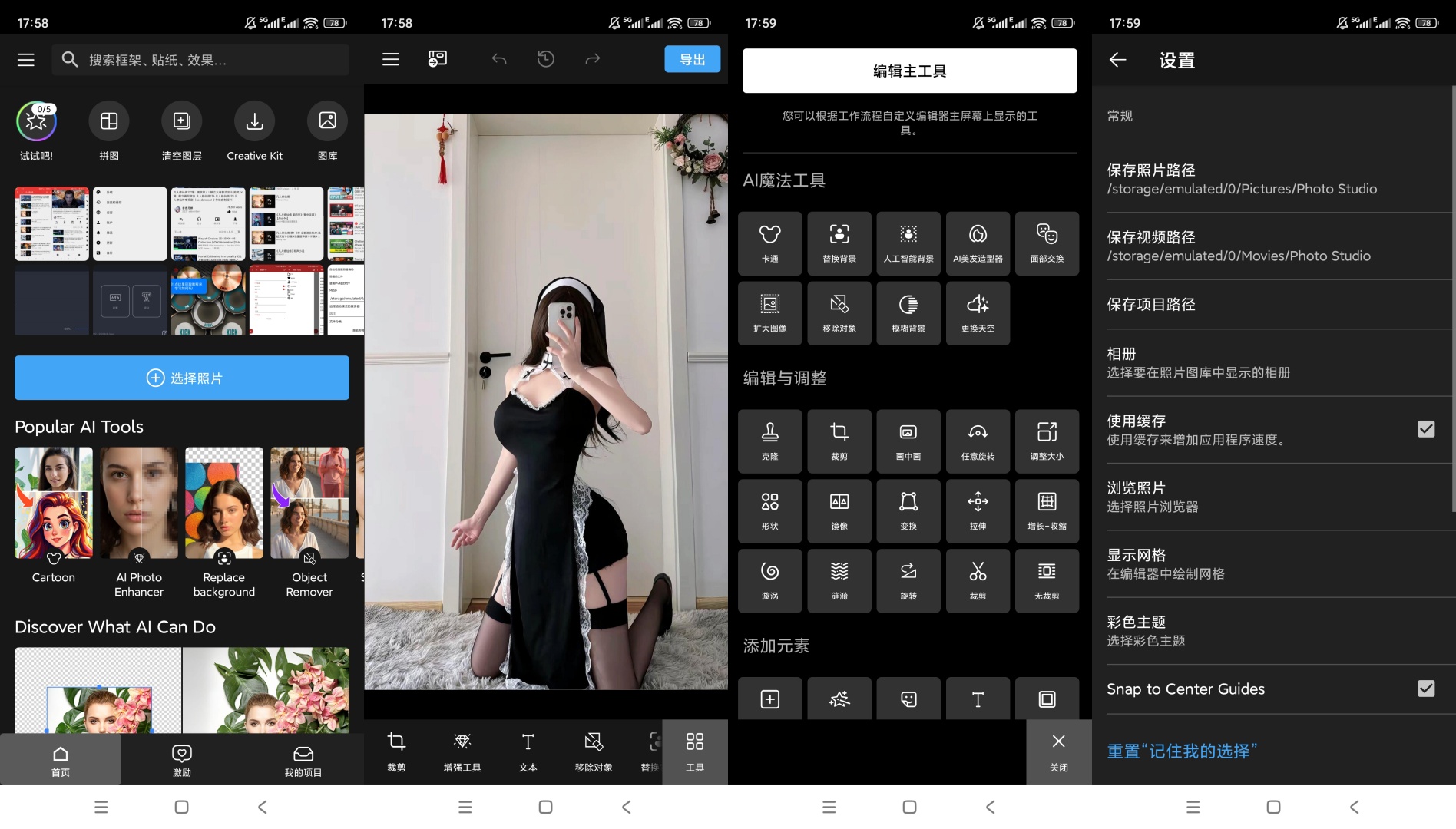The image size is (1456, 829).
Task: Tap the undo arrow in the editor
Action: pyautogui.click(x=498, y=58)
